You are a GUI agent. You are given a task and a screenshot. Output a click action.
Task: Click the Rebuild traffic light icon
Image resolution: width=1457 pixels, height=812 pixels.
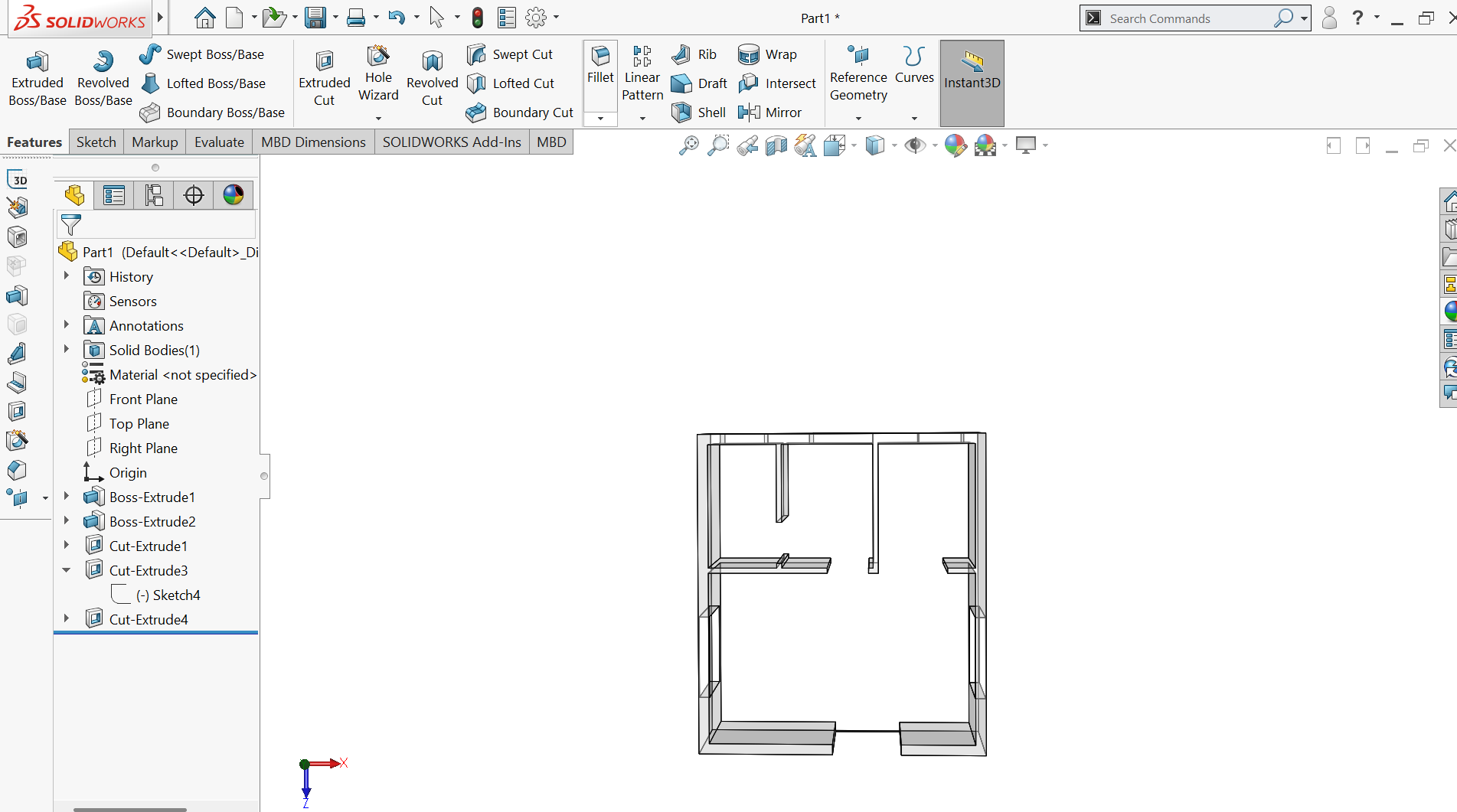coord(478,18)
